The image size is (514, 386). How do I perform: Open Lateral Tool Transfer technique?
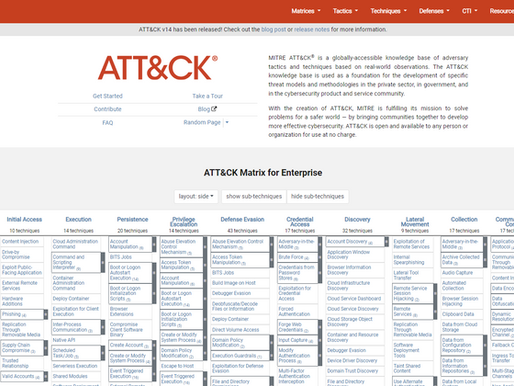[406, 275]
